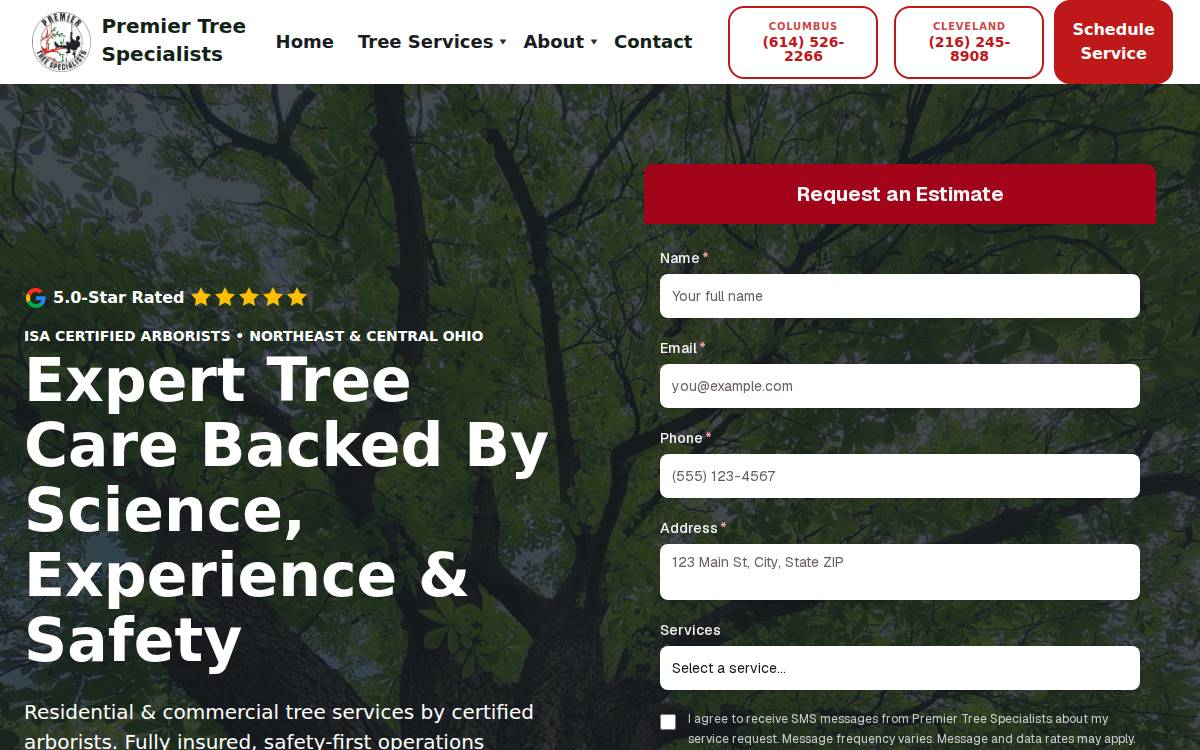This screenshot has height=750, width=1200.
Task: Focus the Email input field
Action: click(x=900, y=386)
